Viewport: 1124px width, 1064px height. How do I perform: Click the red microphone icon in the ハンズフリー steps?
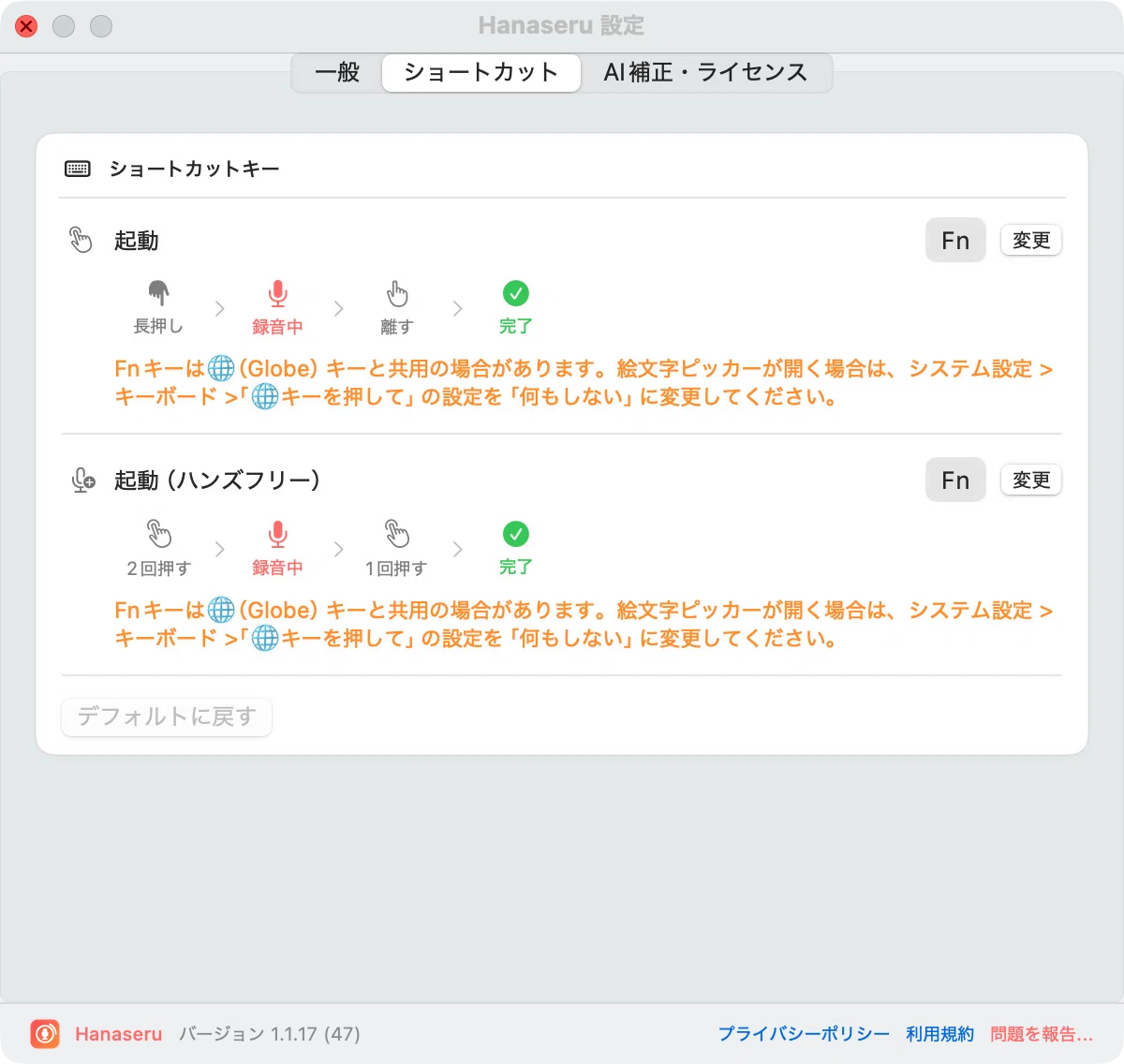277,535
